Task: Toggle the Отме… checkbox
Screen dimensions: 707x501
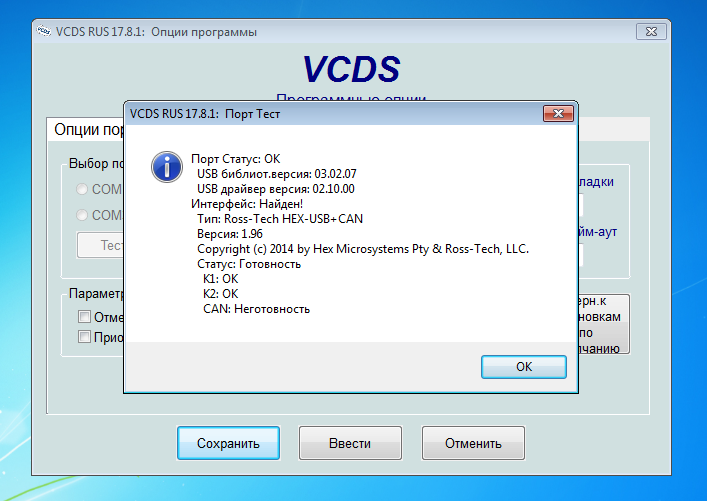Action: (x=84, y=317)
